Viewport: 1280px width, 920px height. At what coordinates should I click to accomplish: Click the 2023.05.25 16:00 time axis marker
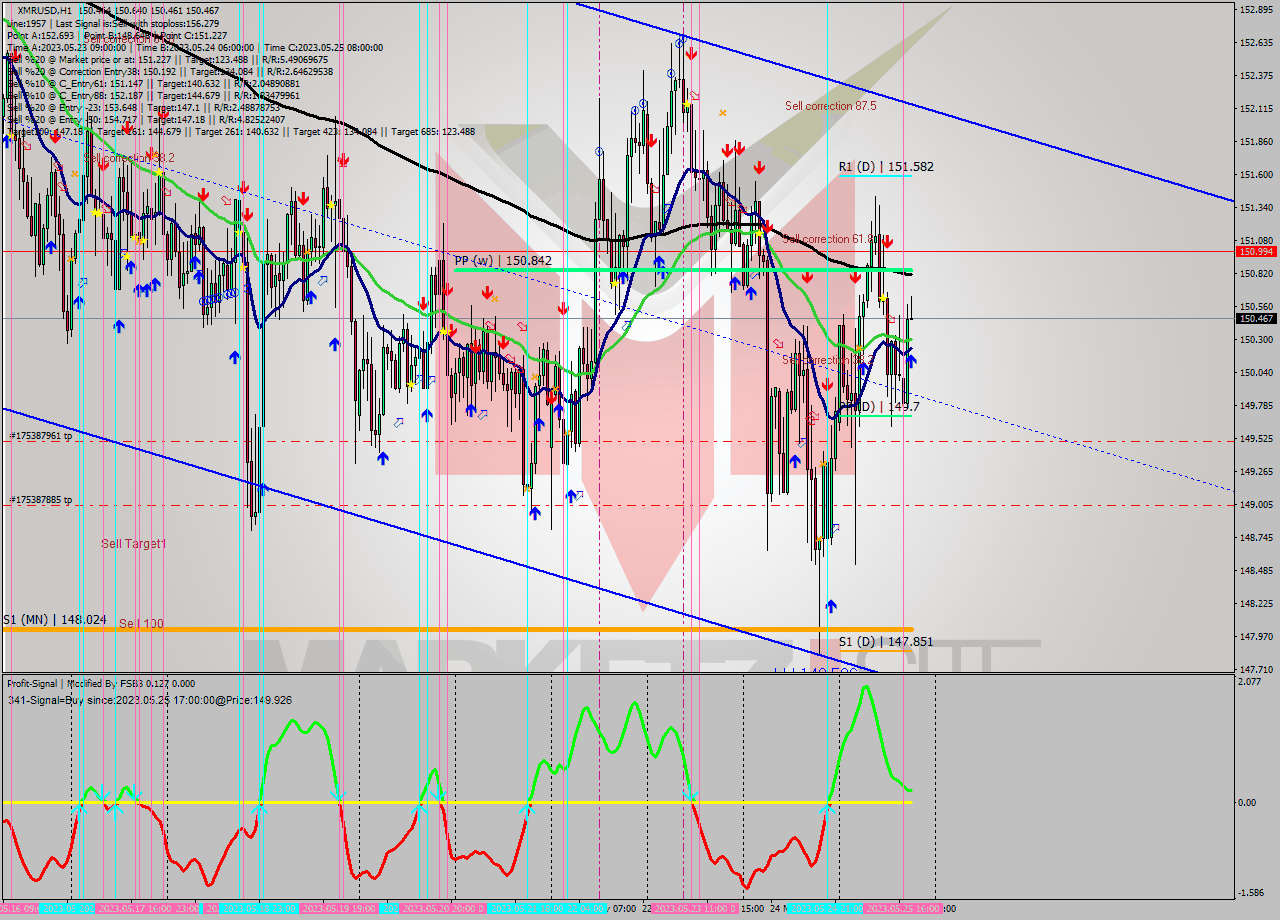coord(903,909)
